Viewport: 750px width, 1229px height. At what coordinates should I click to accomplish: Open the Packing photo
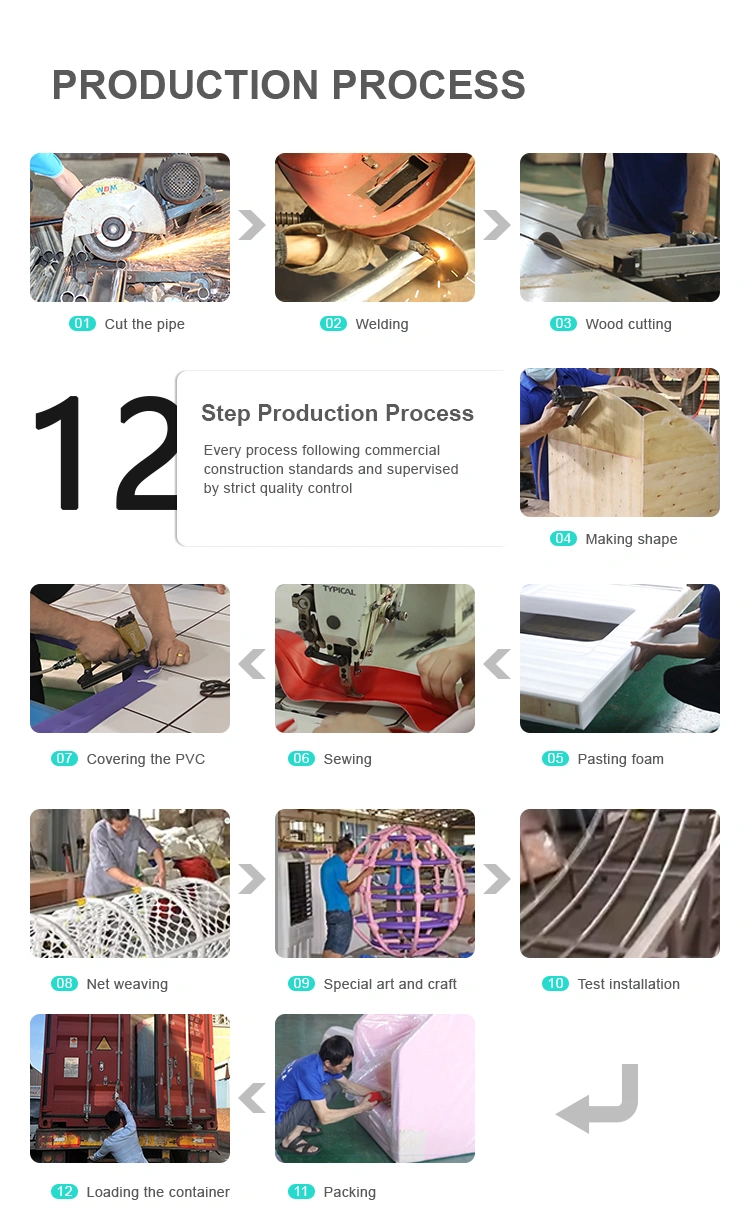tap(375, 1088)
